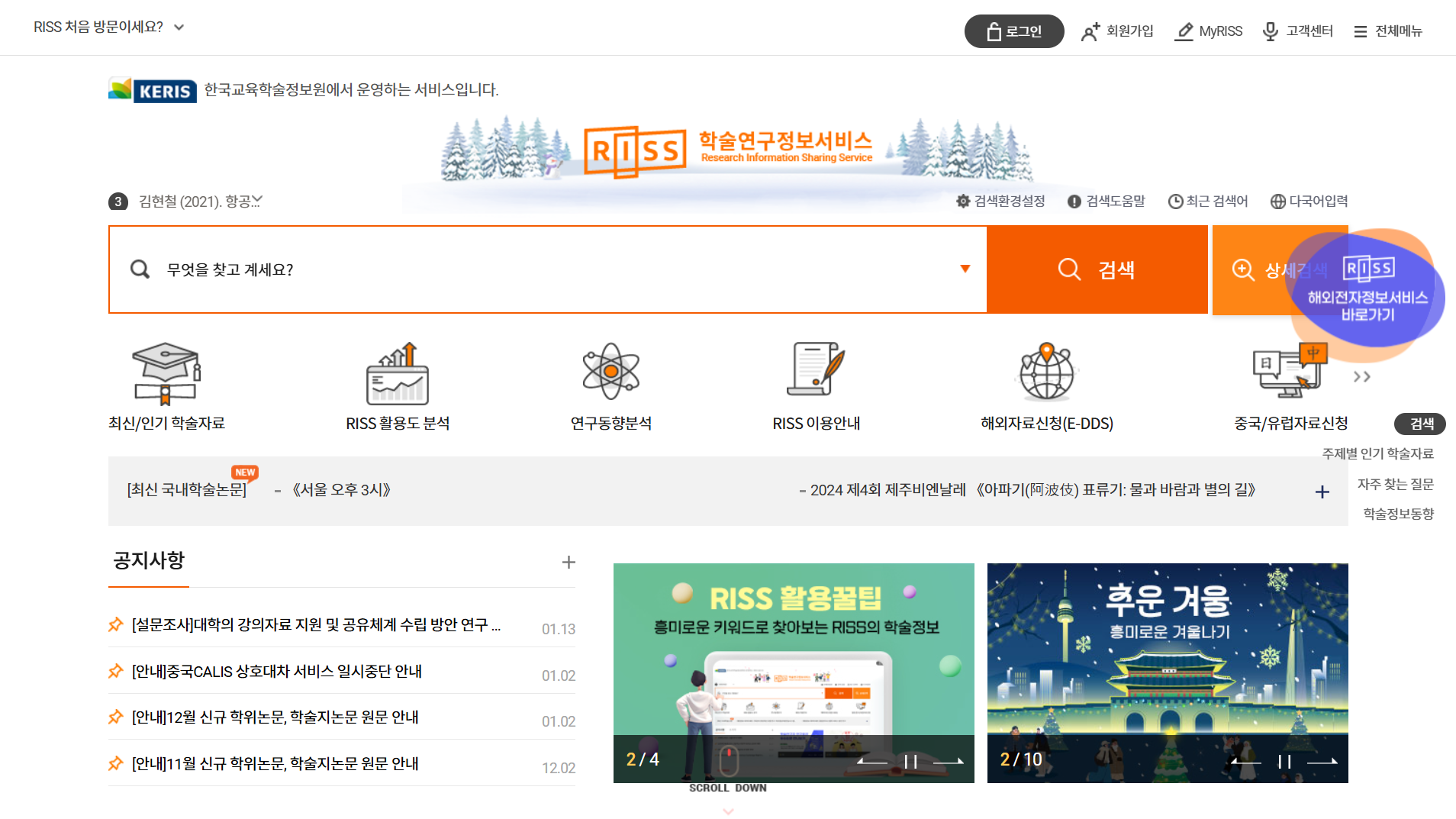Click the orange 검색 search button
Screen dimensions: 1456x819
(x=1097, y=269)
